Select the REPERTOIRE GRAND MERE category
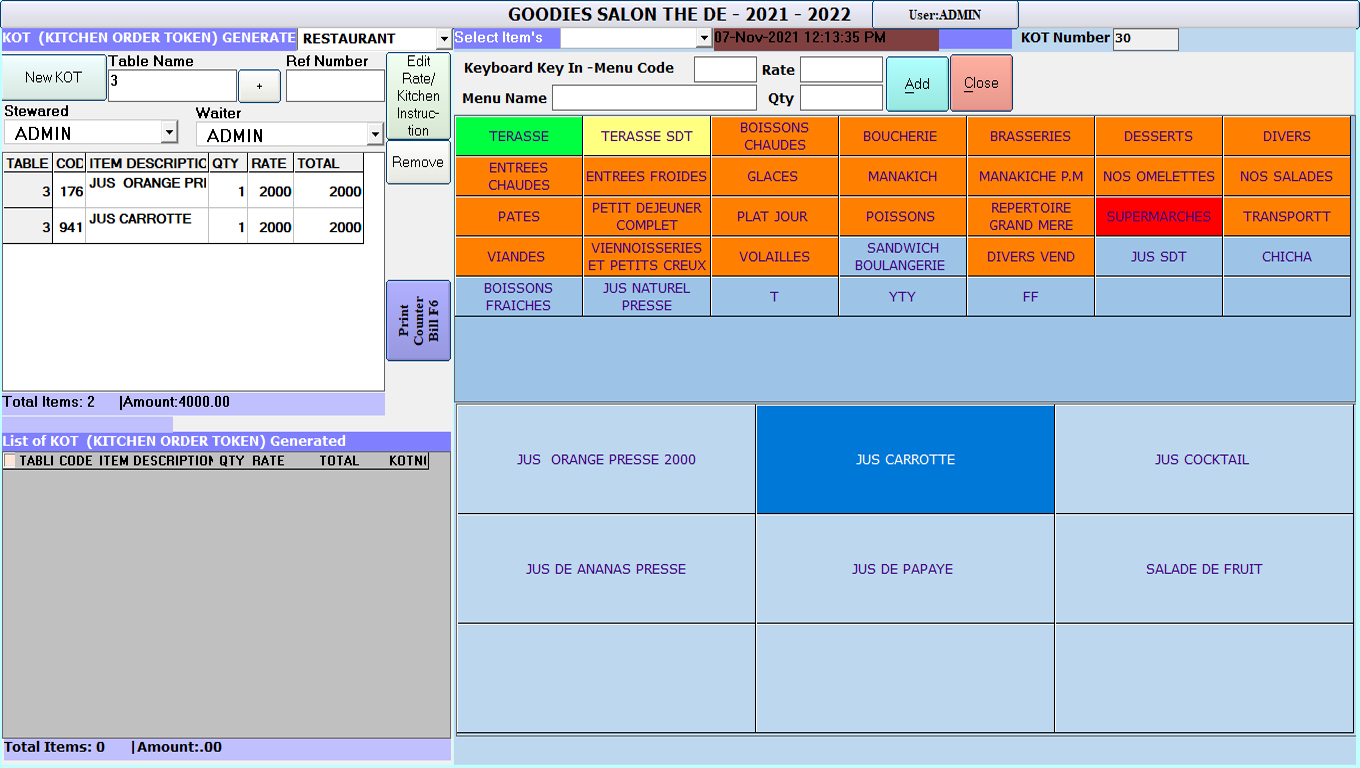The image size is (1360, 768). (x=1030, y=216)
